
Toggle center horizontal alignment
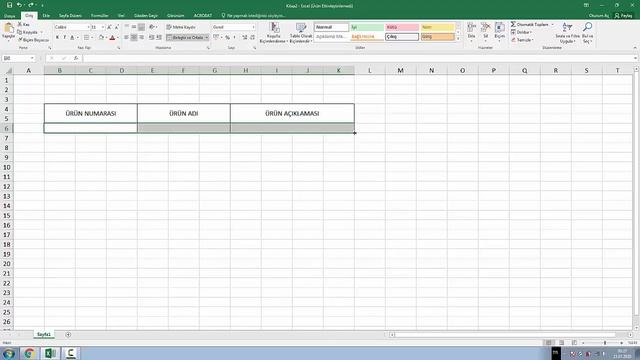(x=134, y=37)
